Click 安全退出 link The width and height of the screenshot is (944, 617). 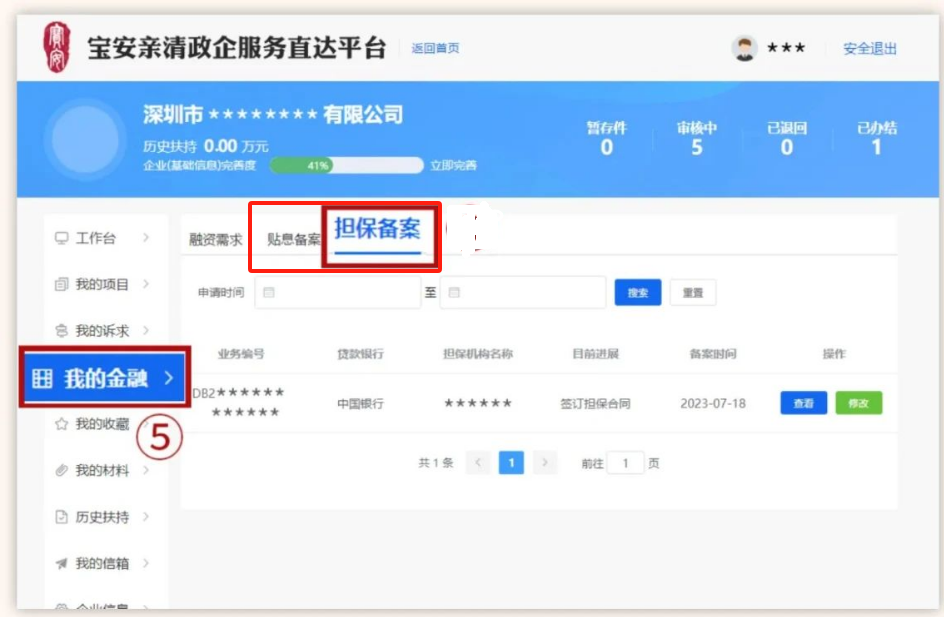point(869,49)
